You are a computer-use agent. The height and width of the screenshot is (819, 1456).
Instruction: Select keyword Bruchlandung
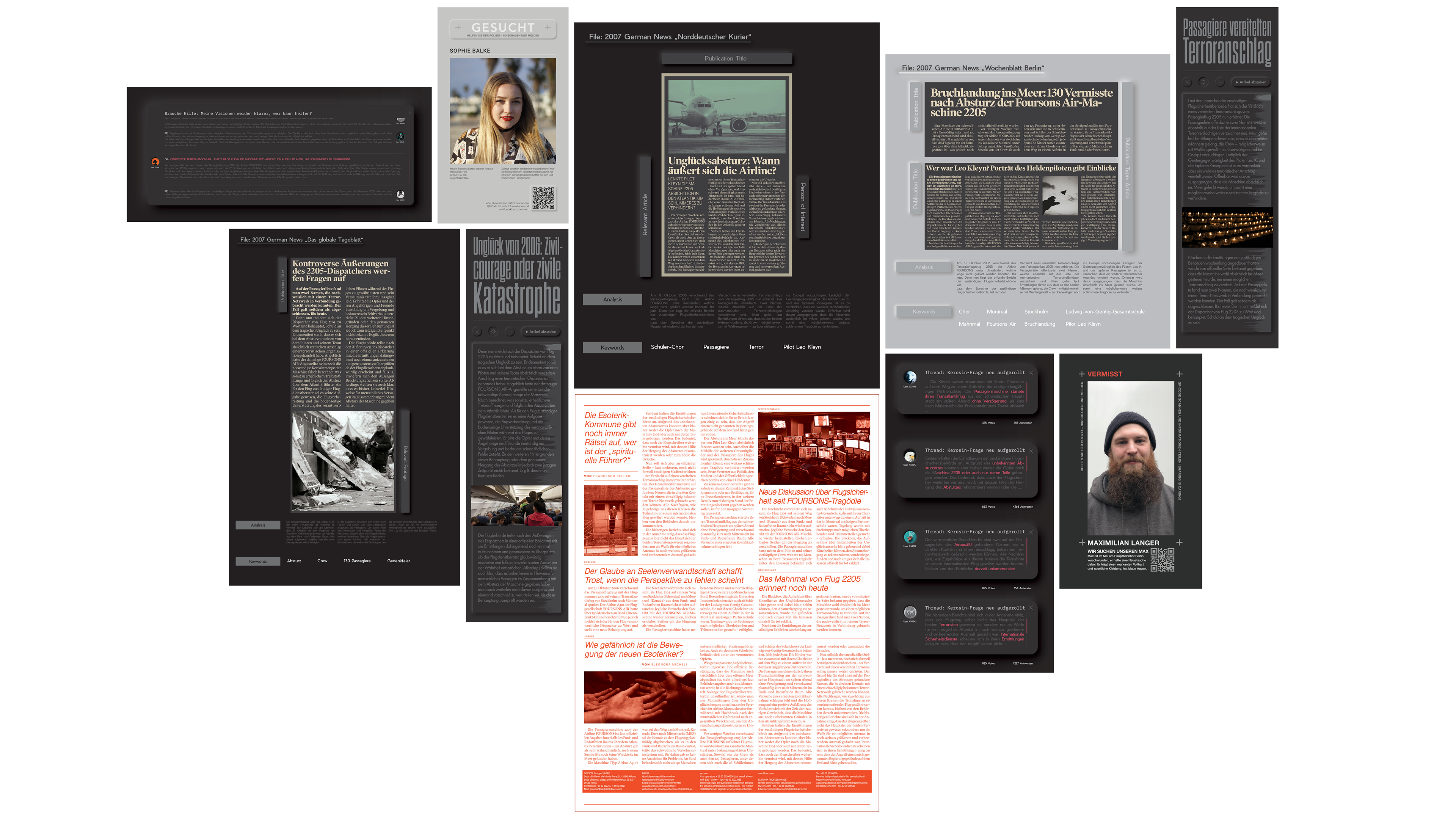1039,325
